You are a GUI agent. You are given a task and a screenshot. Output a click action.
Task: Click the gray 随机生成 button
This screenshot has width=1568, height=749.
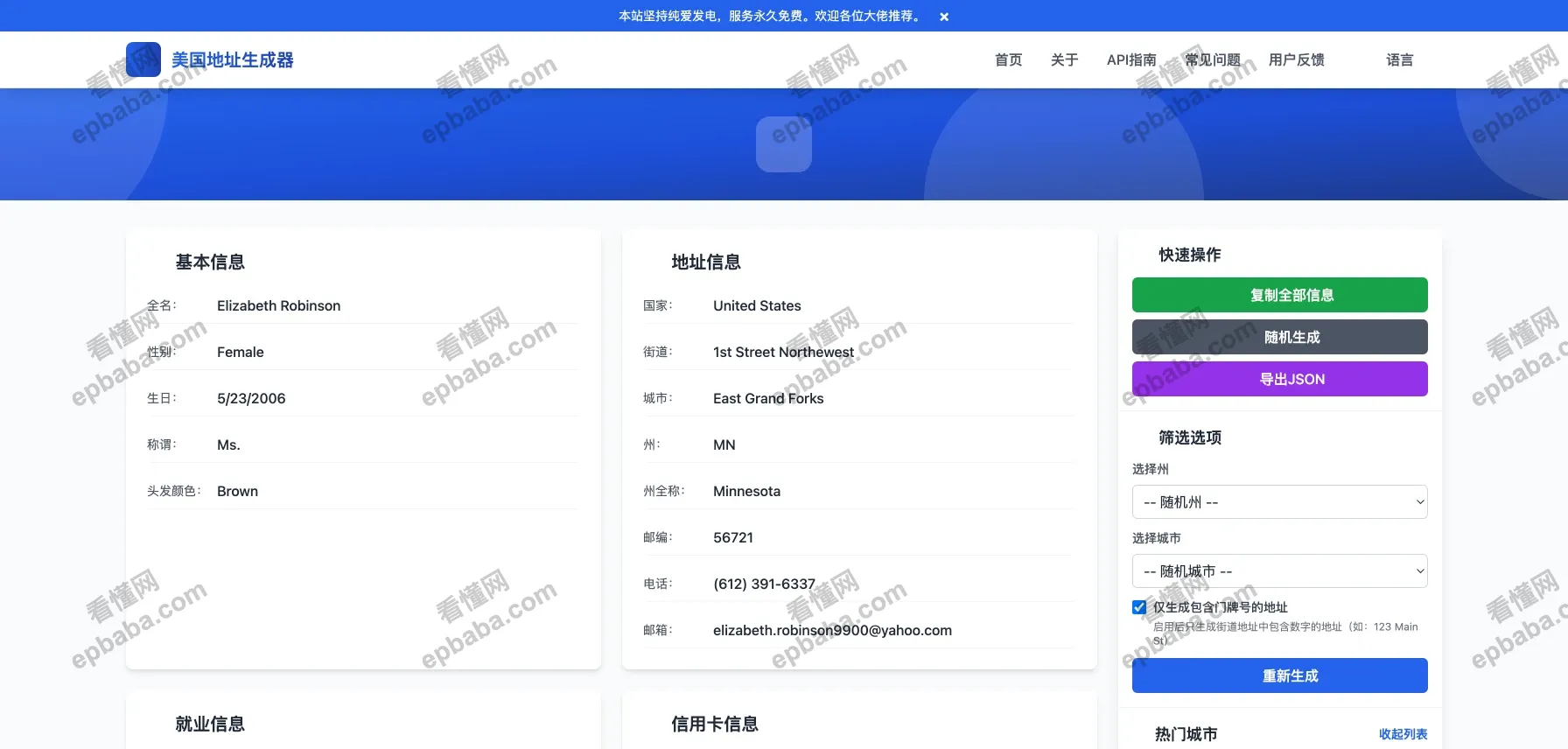click(1280, 337)
